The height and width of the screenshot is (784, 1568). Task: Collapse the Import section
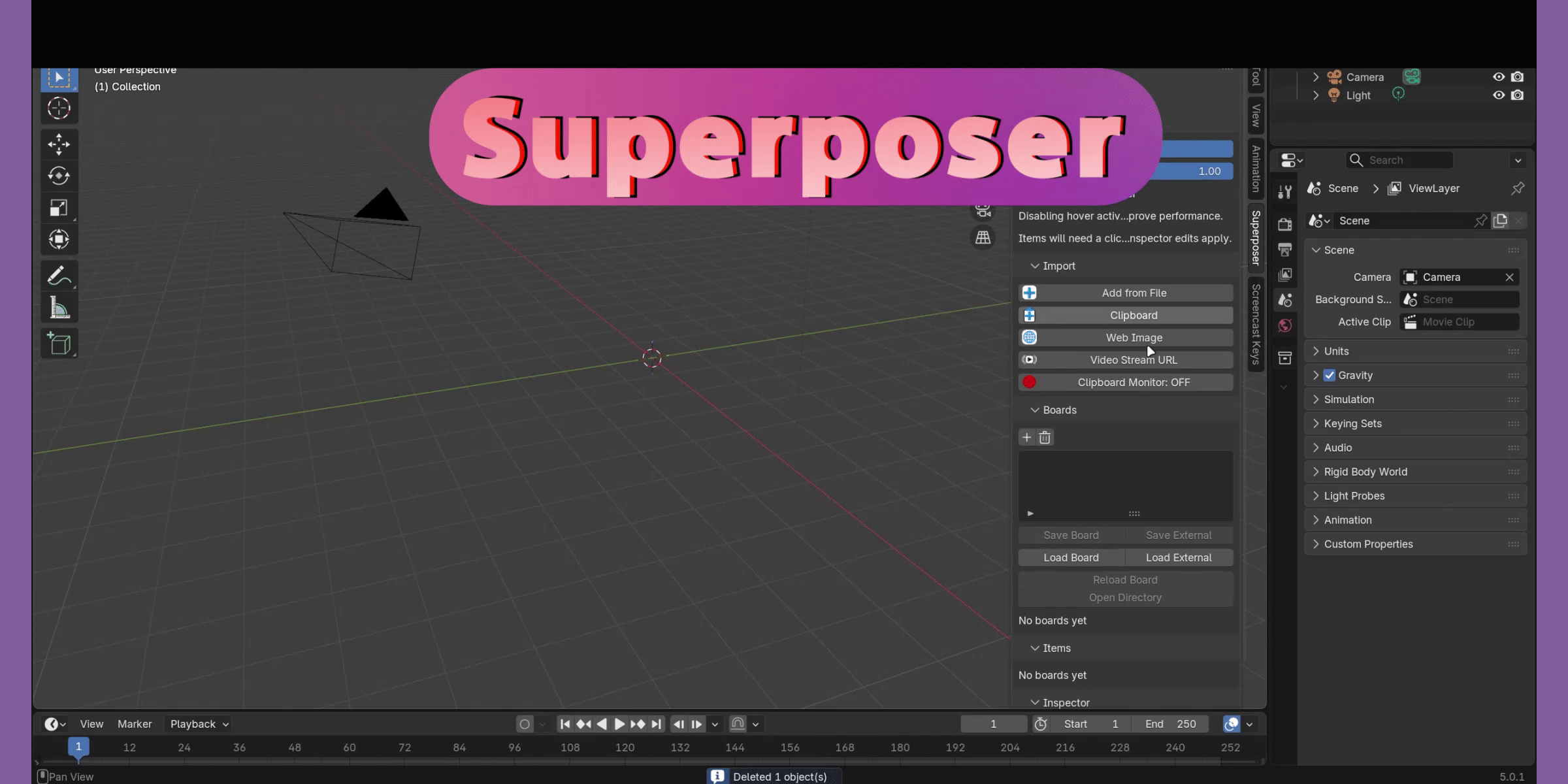tap(1053, 266)
